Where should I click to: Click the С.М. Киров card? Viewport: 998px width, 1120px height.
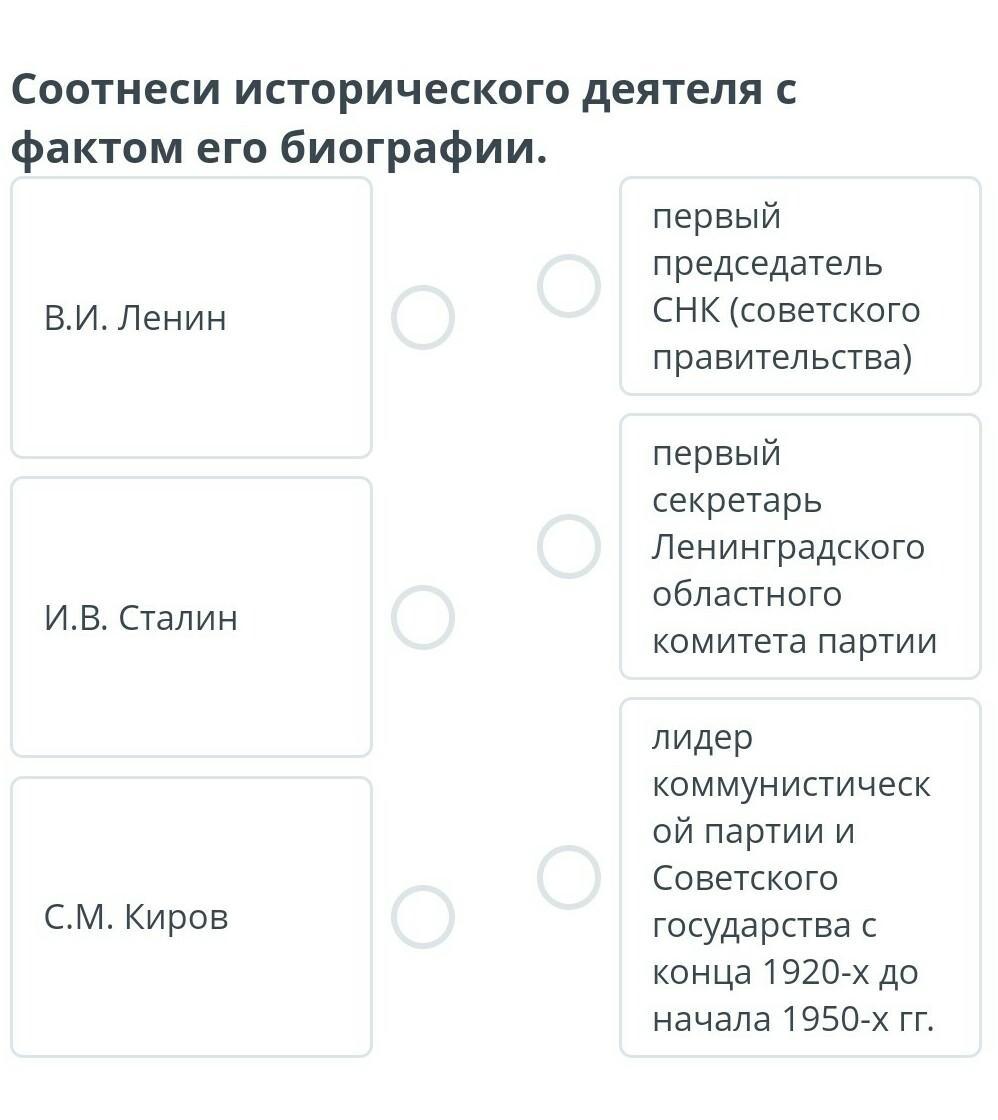(x=191, y=916)
